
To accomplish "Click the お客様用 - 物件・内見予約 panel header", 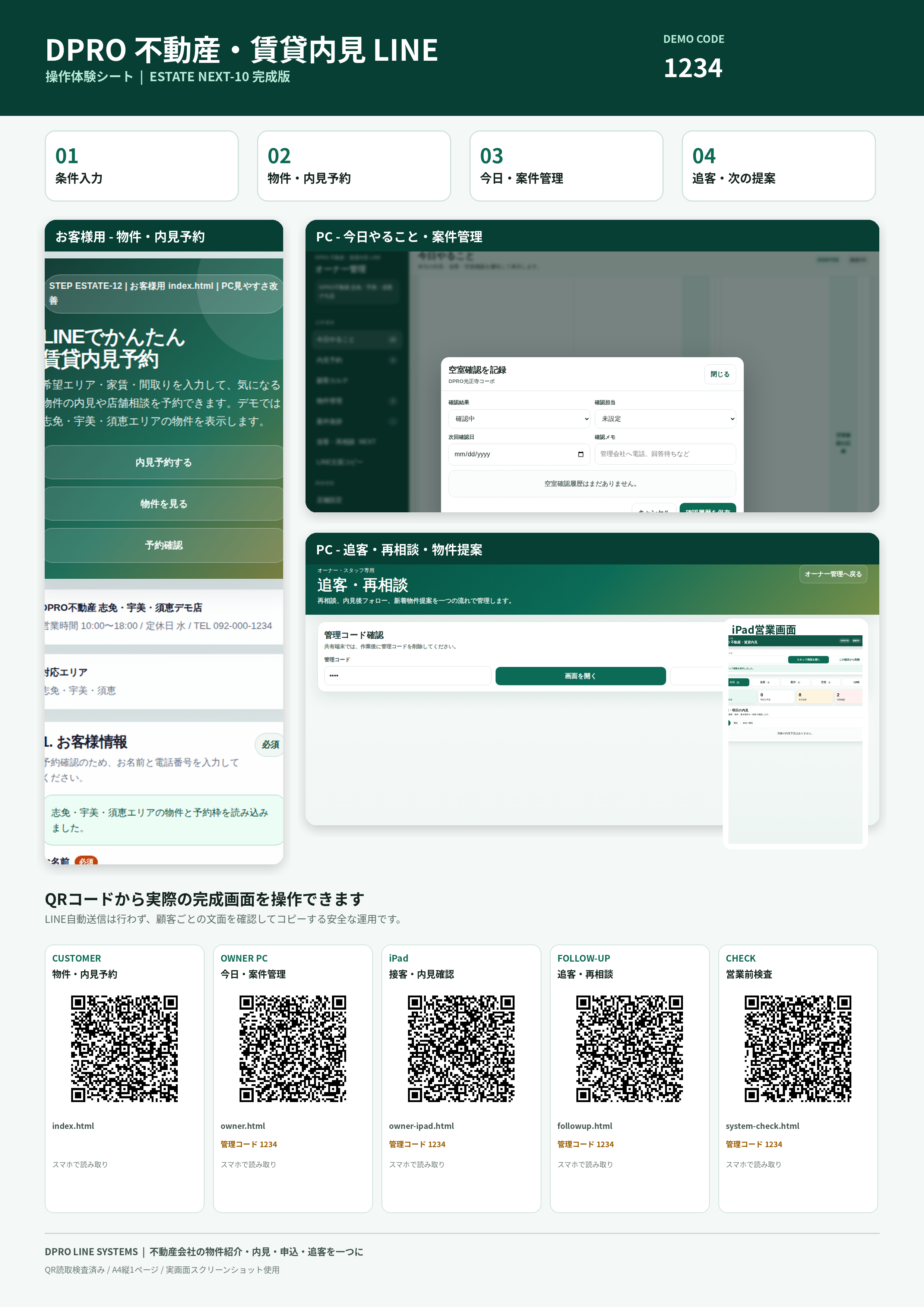I will tap(164, 236).
